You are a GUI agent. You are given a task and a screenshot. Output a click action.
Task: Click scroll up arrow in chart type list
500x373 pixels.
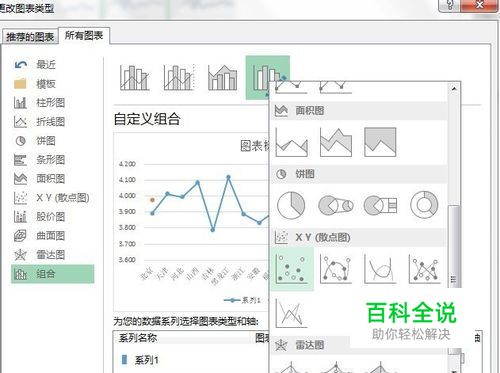pyautogui.click(x=454, y=89)
